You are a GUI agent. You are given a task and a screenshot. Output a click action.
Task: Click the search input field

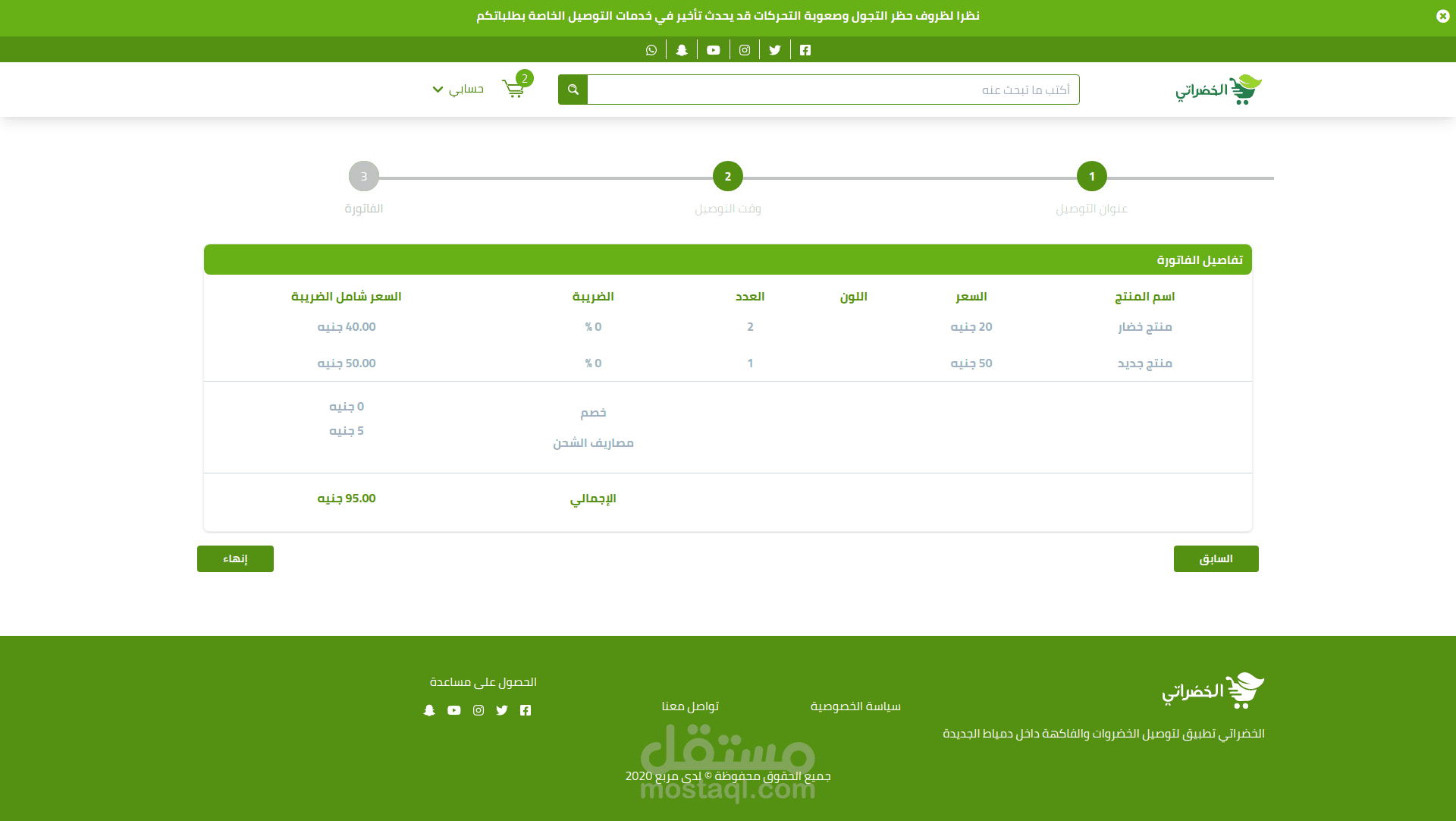tap(833, 90)
